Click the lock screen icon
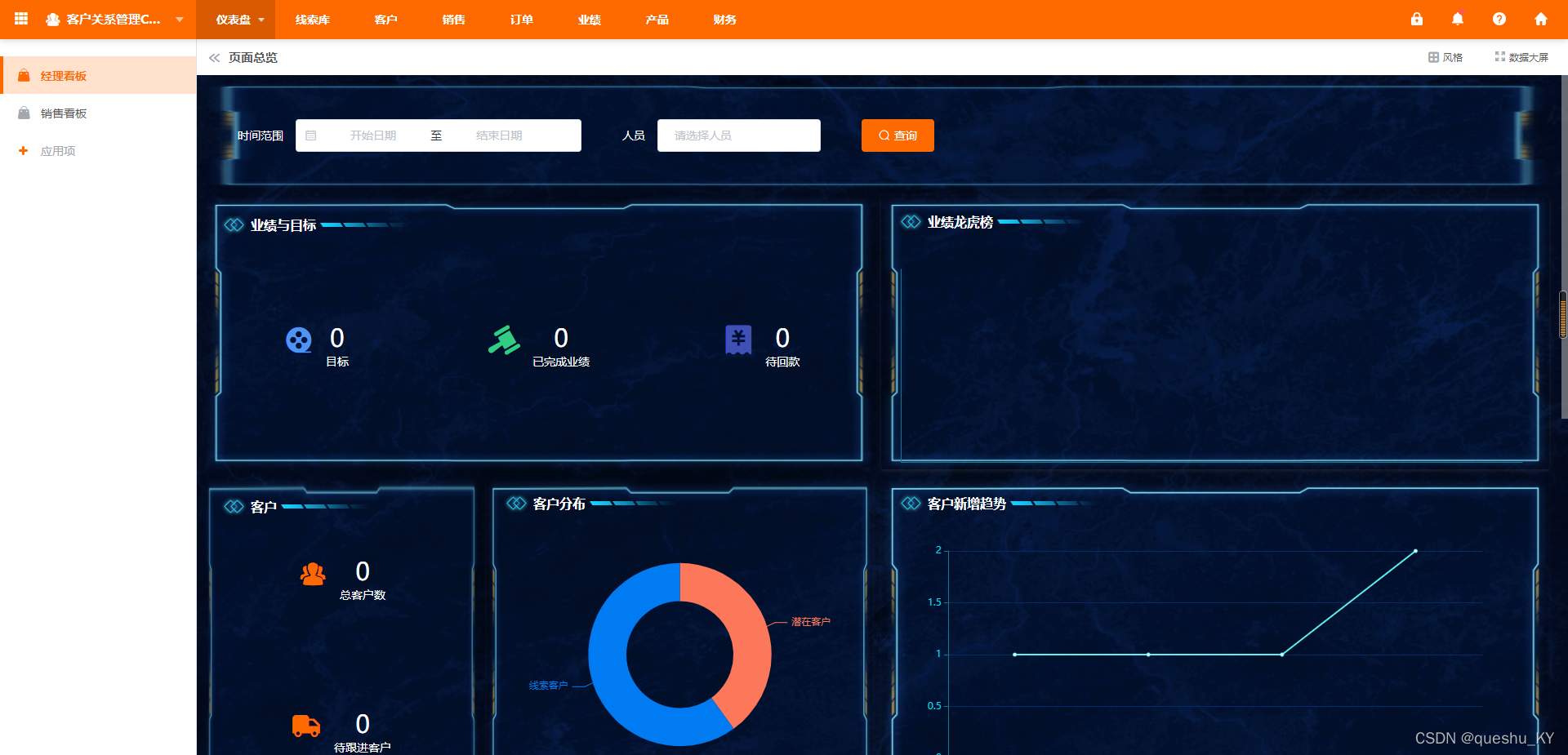Screen dimensions: 1568x755 pos(1417,19)
